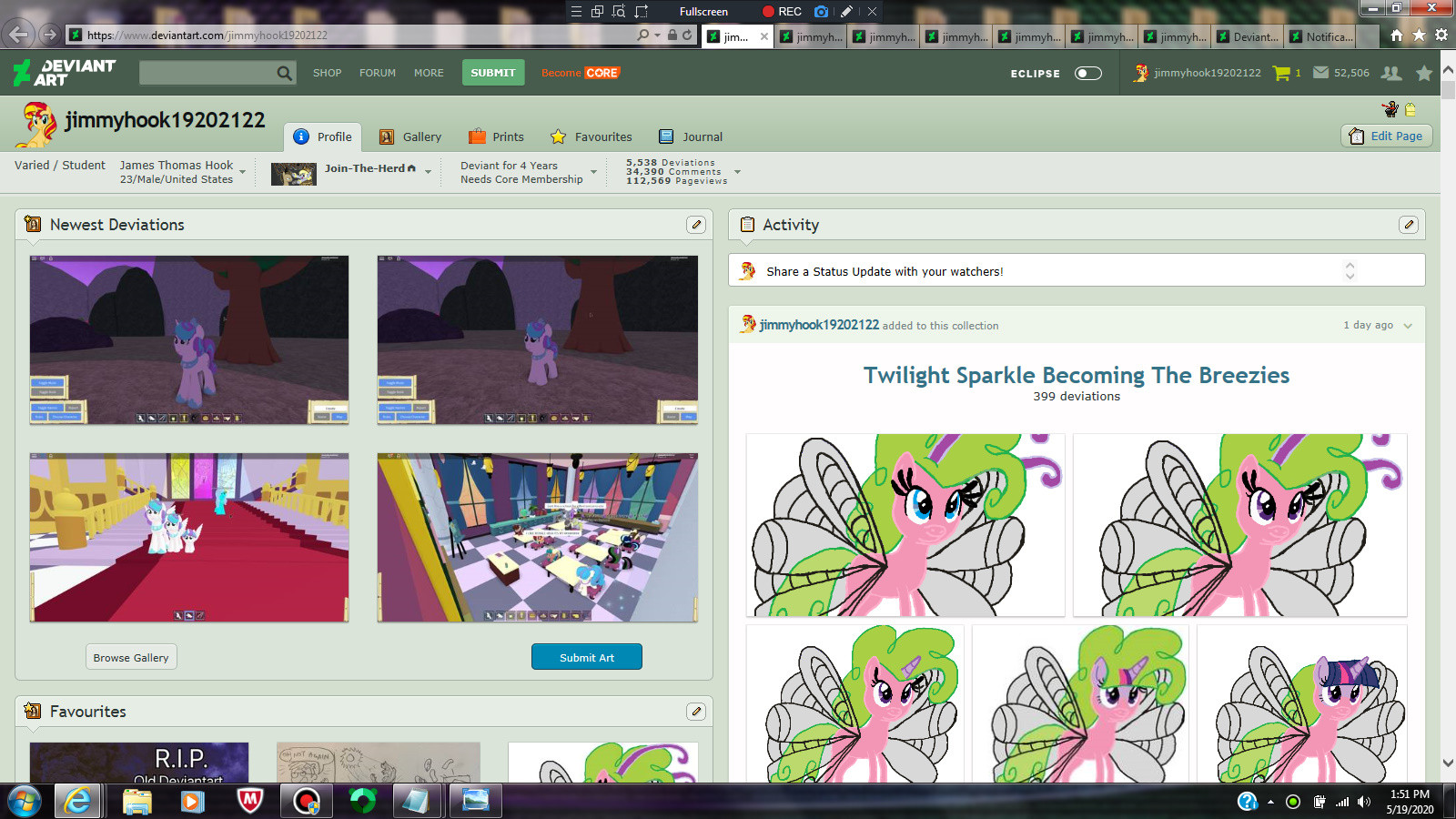Viewport: 1456px width, 819px height.
Task: Click the REC record button
Action: coord(782,12)
